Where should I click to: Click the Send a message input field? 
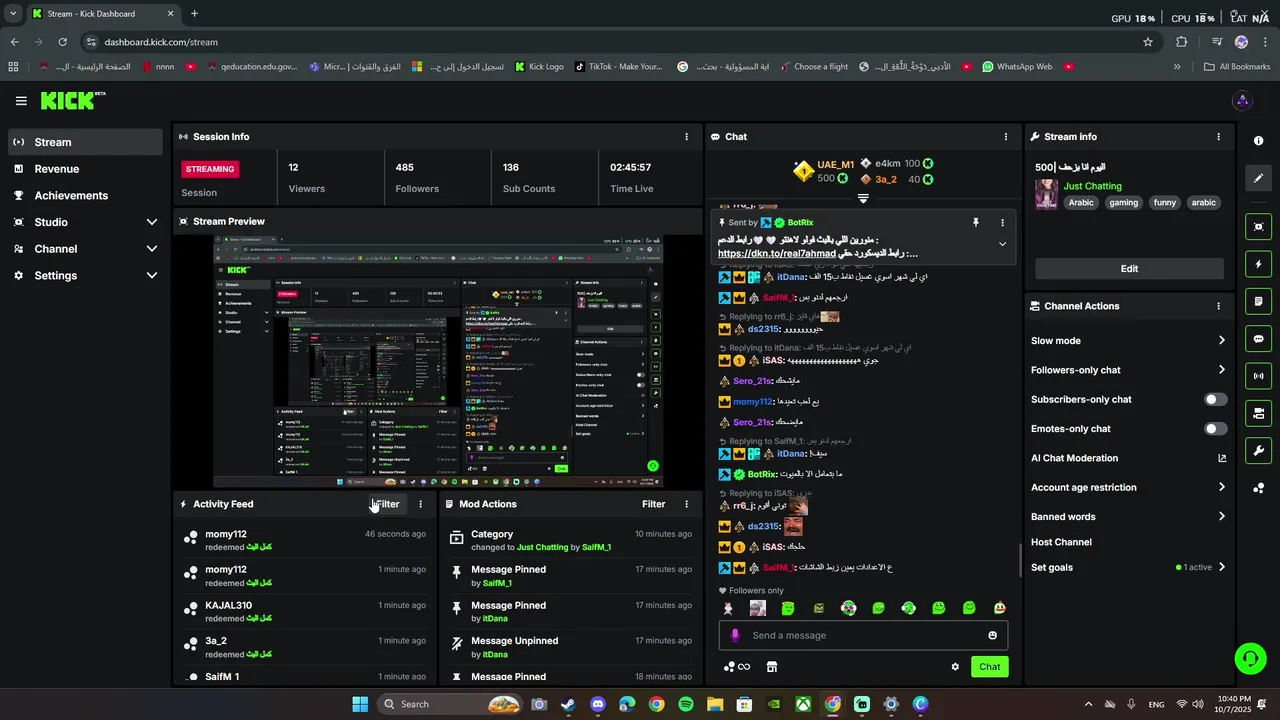tap(863, 636)
